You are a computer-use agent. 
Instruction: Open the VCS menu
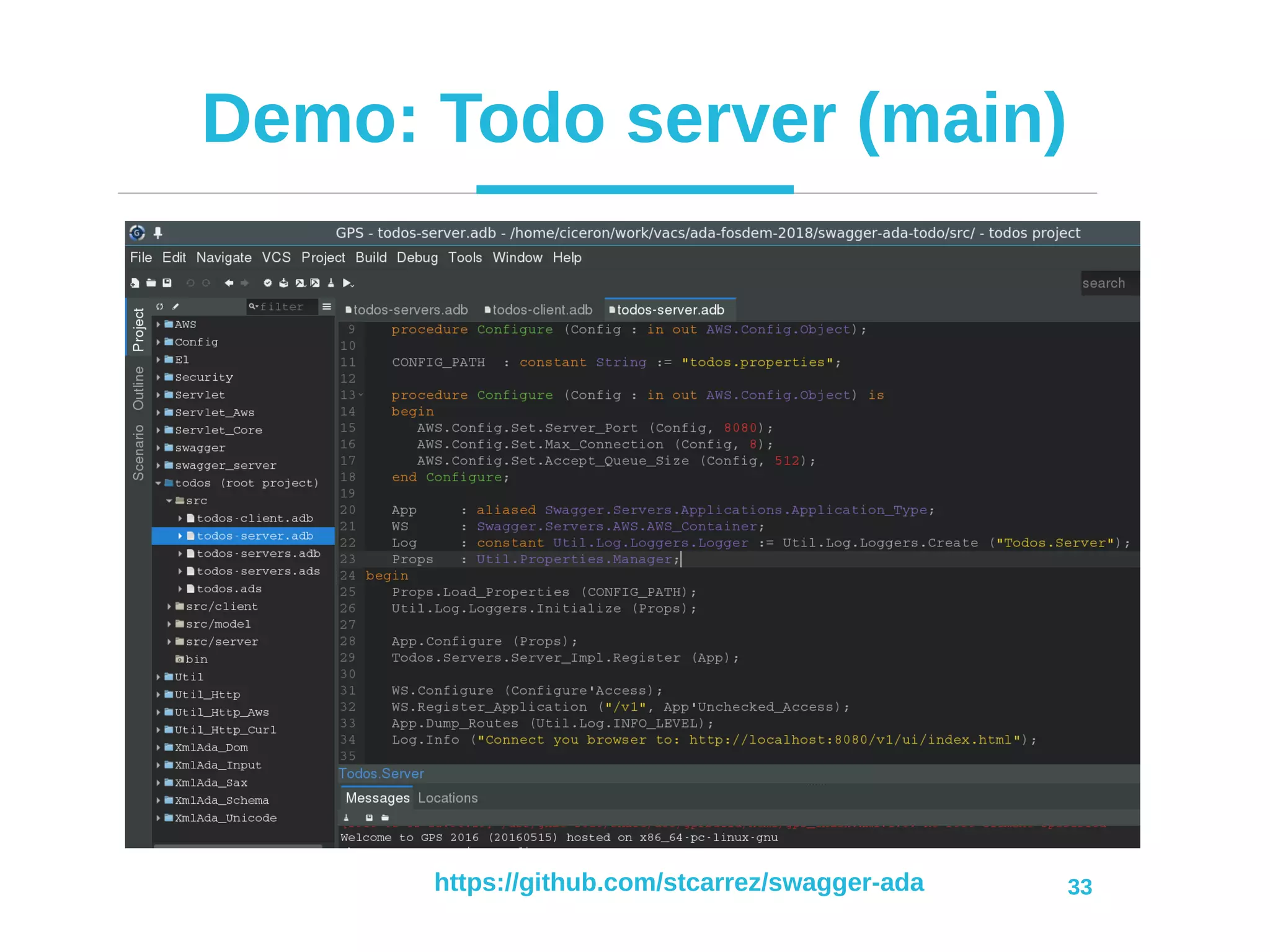click(x=276, y=257)
